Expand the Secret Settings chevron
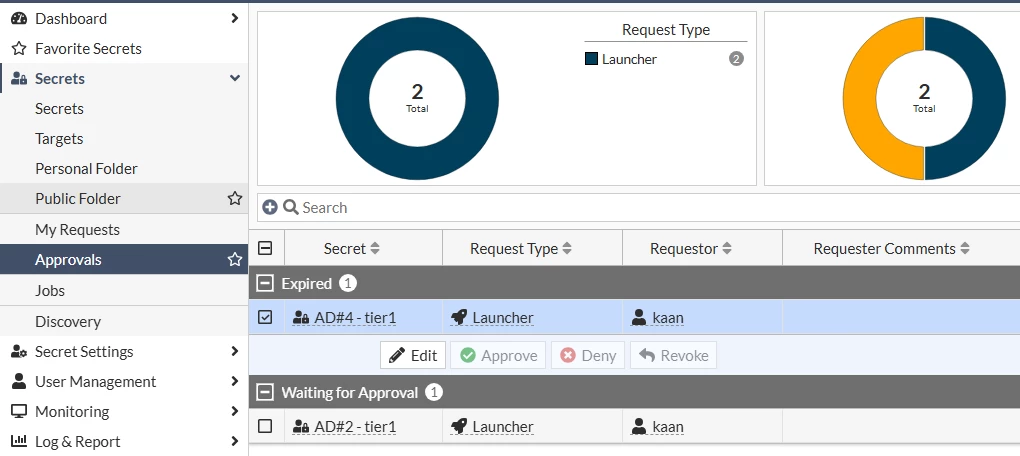The width and height of the screenshot is (1020, 456). pyautogui.click(x=235, y=352)
